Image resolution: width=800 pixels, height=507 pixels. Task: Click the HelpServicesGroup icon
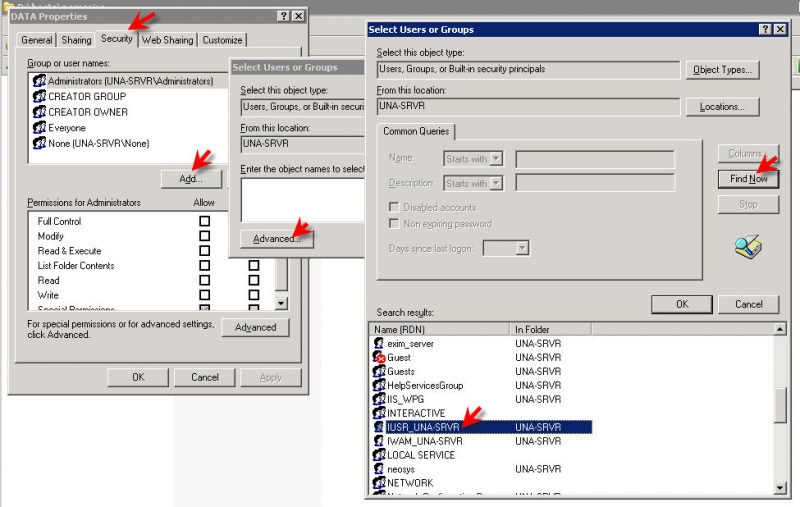(x=379, y=385)
